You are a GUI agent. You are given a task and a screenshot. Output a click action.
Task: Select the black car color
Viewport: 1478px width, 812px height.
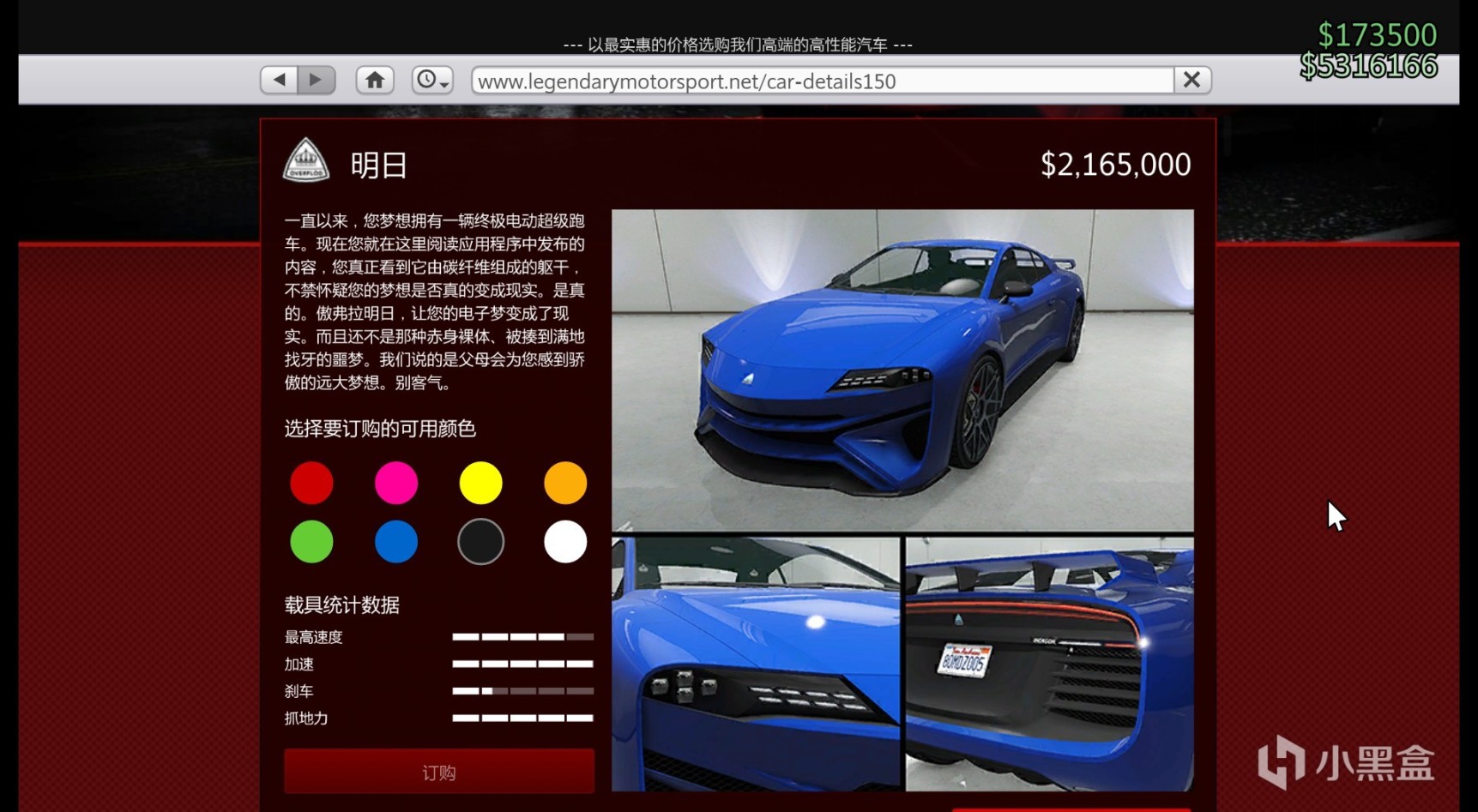[x=480, y=542]
